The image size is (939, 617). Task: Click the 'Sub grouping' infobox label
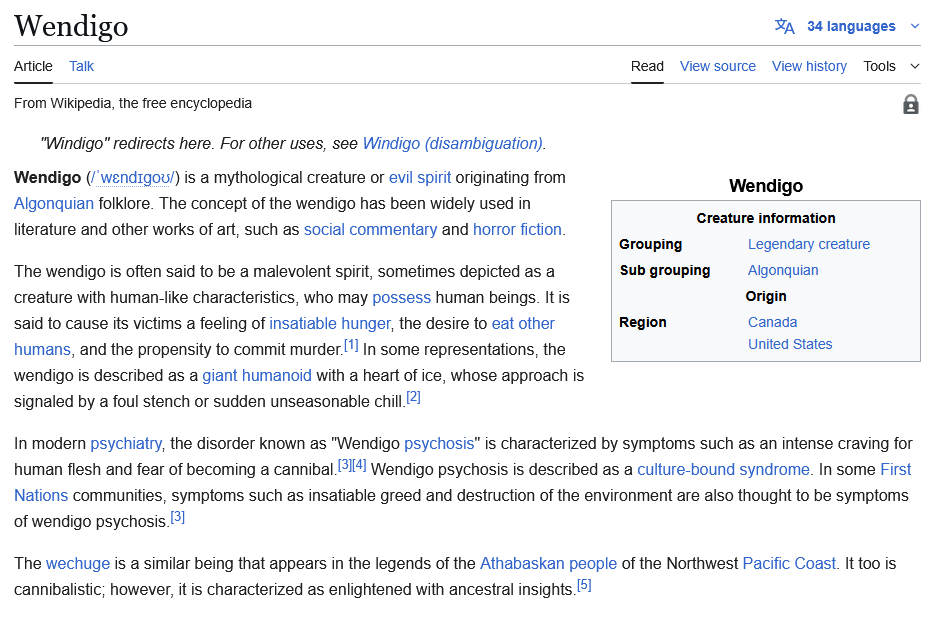[x=665, y=271]
